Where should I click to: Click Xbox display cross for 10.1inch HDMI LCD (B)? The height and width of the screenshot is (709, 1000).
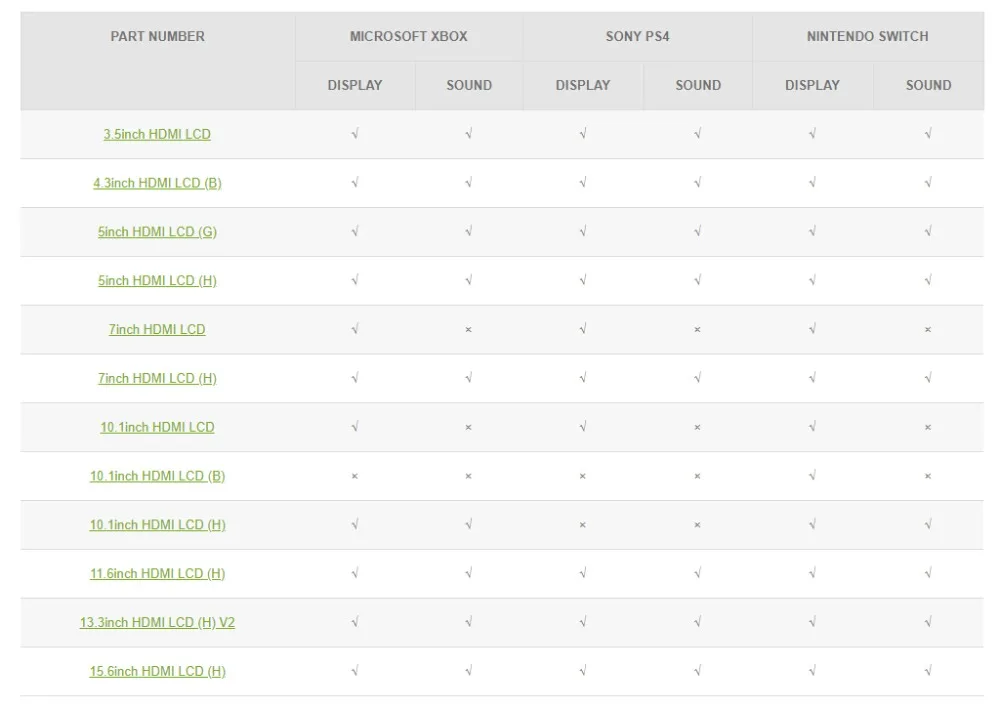[355, 476]
